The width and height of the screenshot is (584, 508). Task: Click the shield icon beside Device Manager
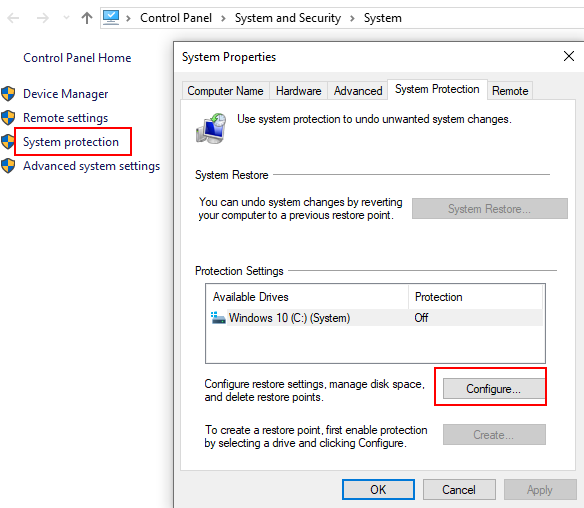8,94
